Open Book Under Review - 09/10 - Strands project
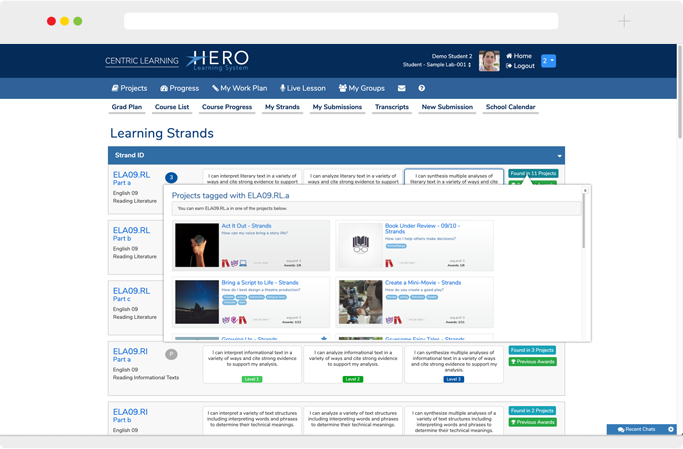 pos(423,229)
